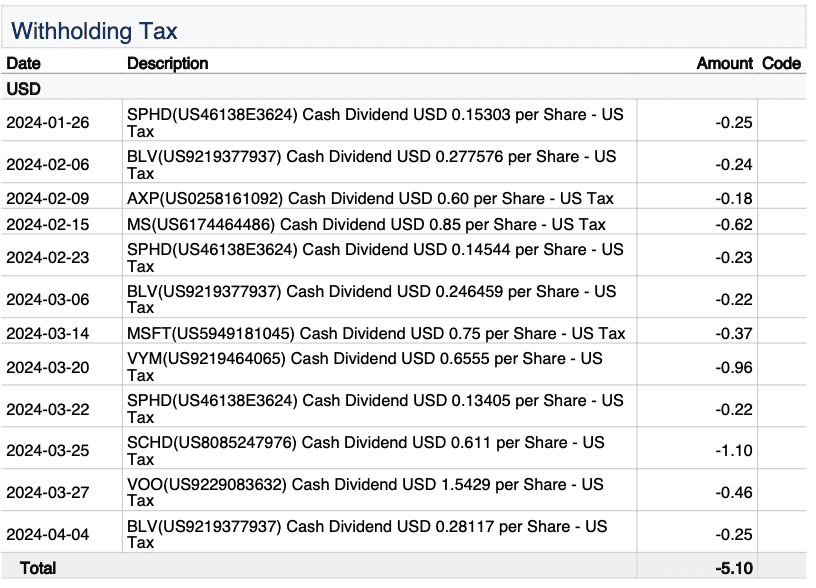Click the -0.25 amount for 2024-04-04
Image resolution: width=816 pixels, height=588 pixels.
[x=734, y=534]
